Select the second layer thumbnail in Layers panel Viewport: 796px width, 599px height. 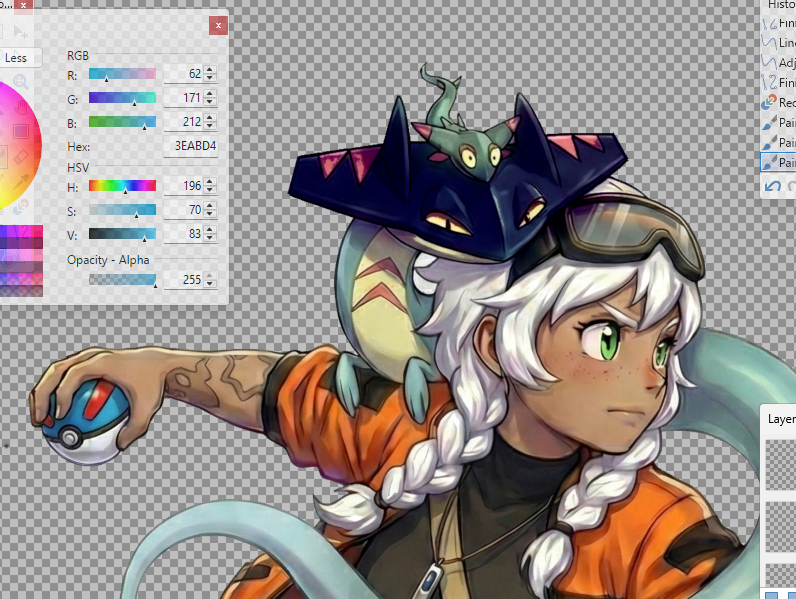click(x=781, y=526)
